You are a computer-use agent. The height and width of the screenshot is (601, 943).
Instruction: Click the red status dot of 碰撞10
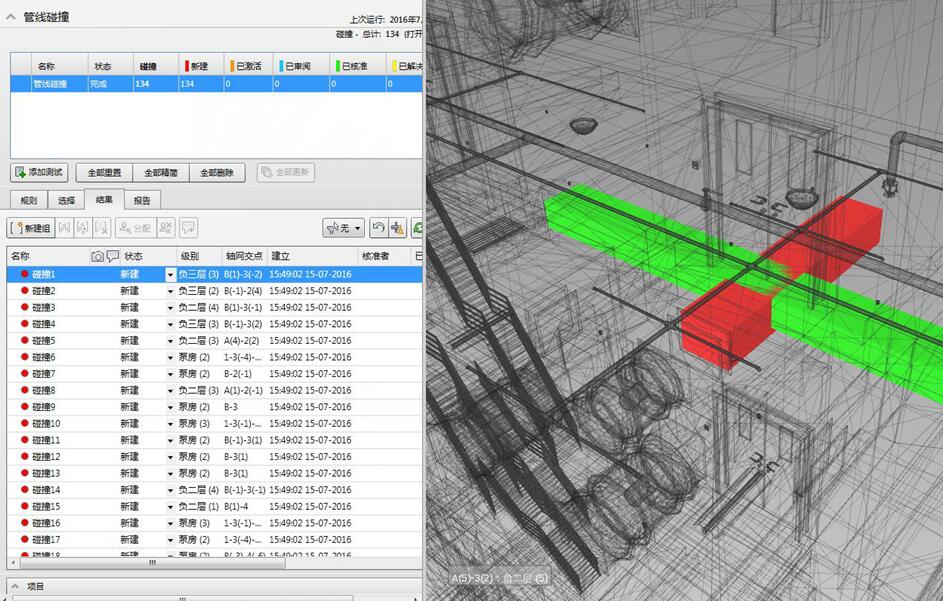pos(24,423)
